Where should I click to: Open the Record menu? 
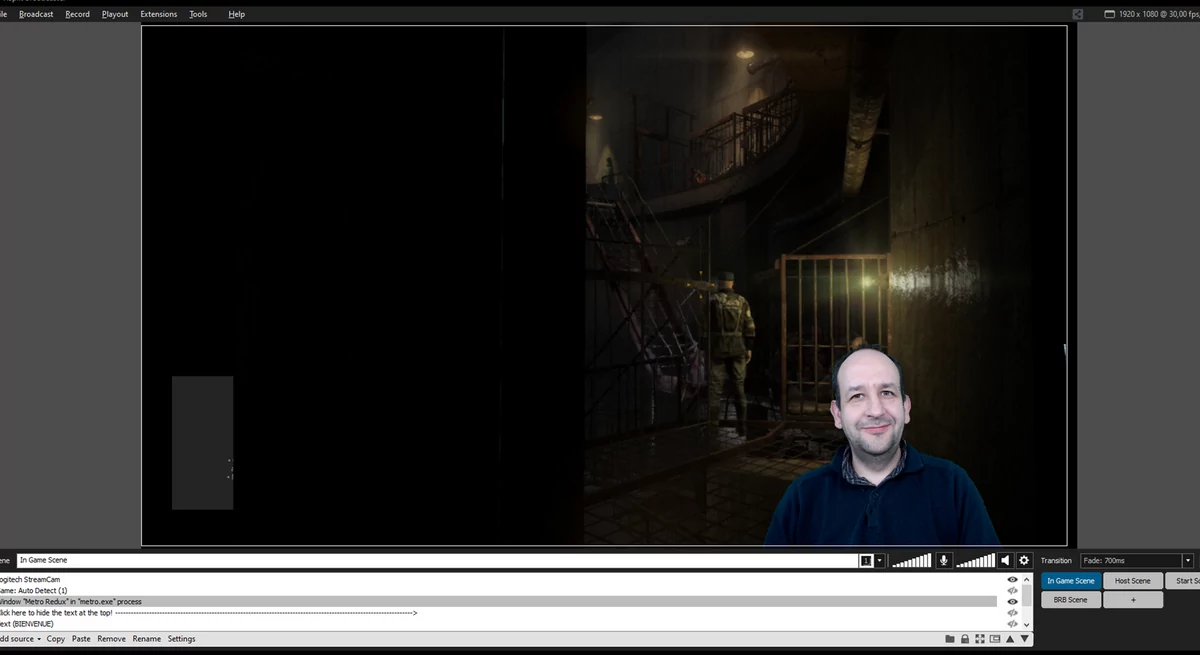coord(77,14)
